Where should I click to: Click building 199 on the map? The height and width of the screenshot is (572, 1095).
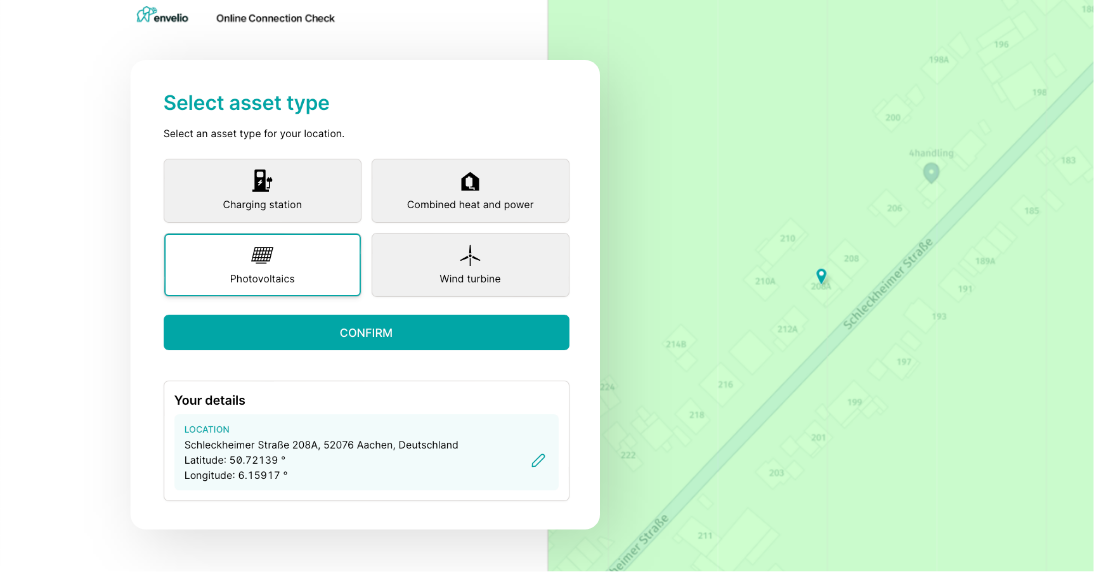(x=855, y=402)
